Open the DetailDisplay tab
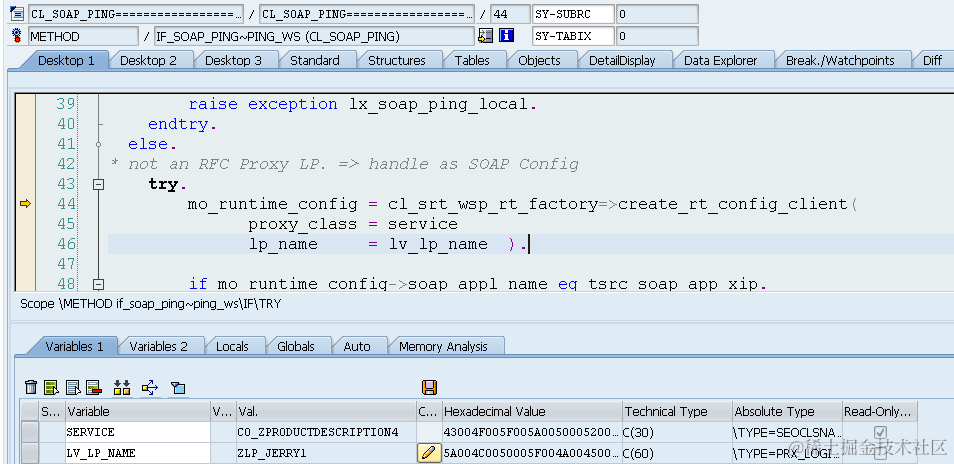This screenshot has height=464, width=954. pos(622,60)
